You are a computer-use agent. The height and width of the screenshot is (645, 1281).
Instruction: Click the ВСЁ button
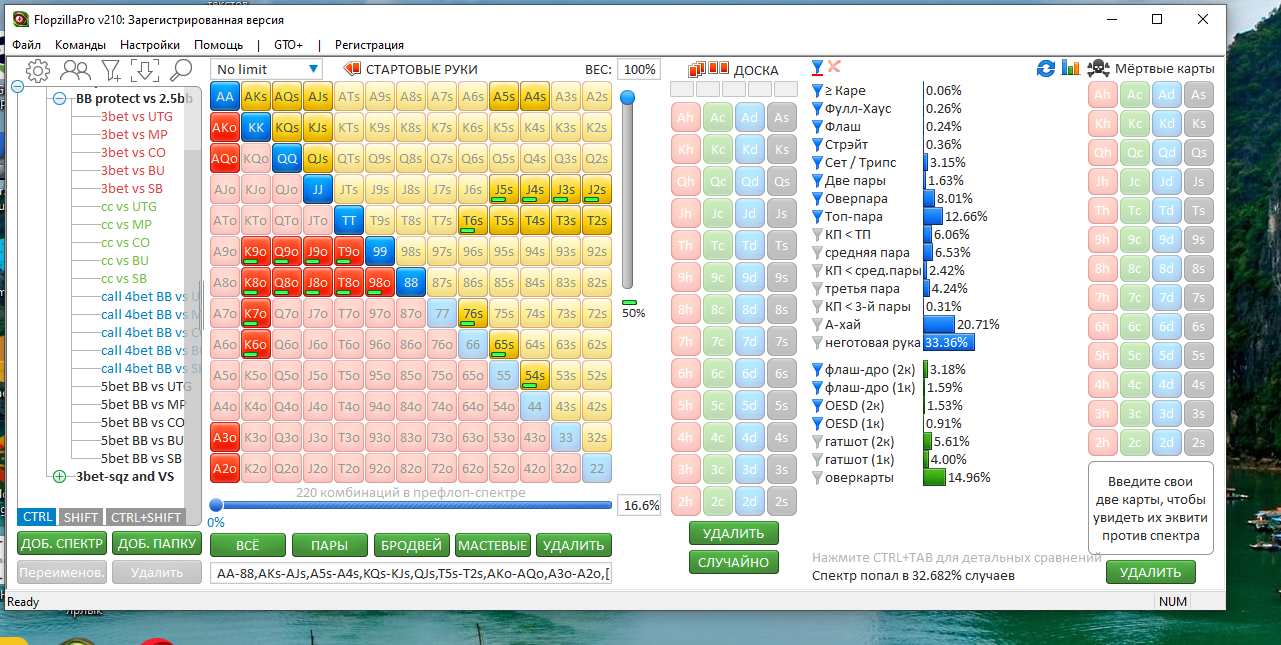[246, 545]
